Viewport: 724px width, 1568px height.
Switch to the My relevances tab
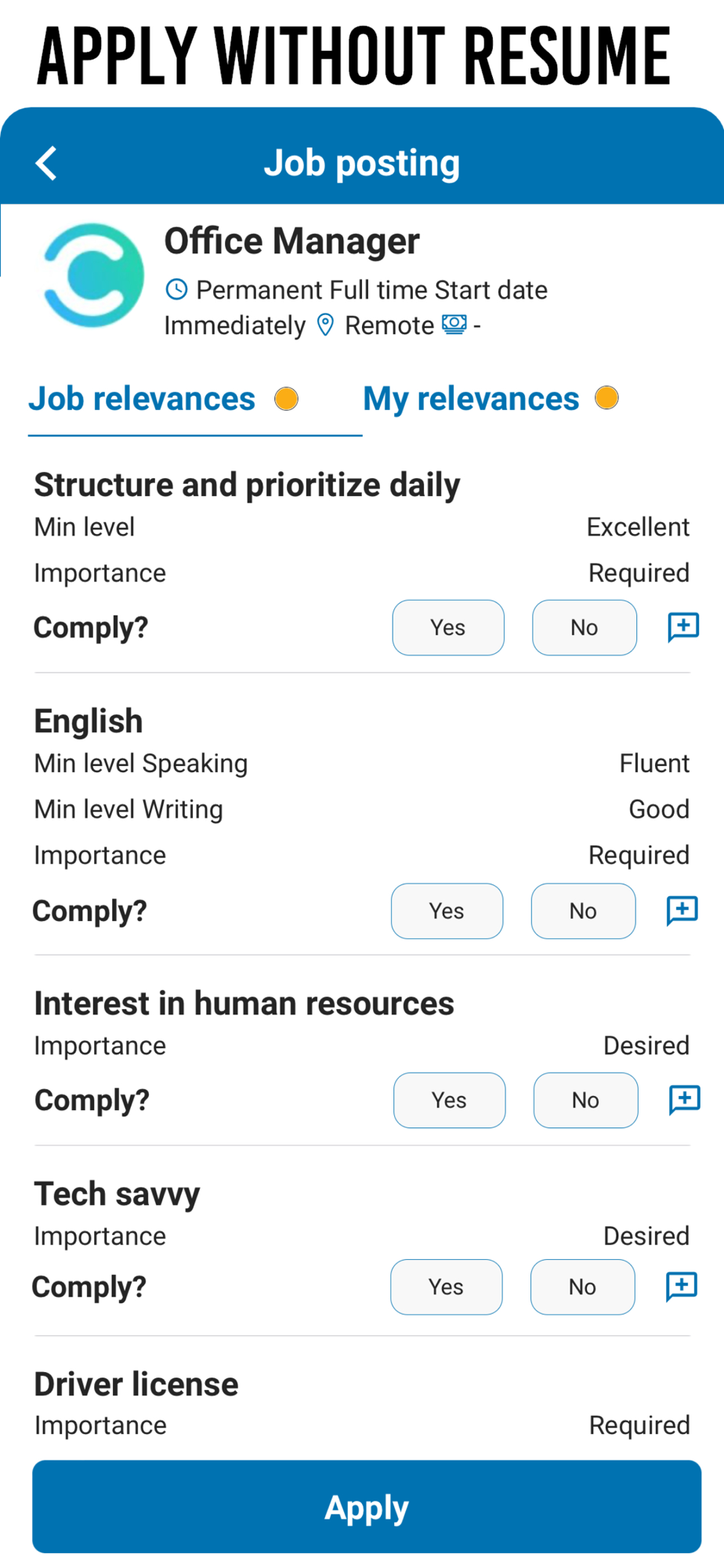click(x=472, y=399)
